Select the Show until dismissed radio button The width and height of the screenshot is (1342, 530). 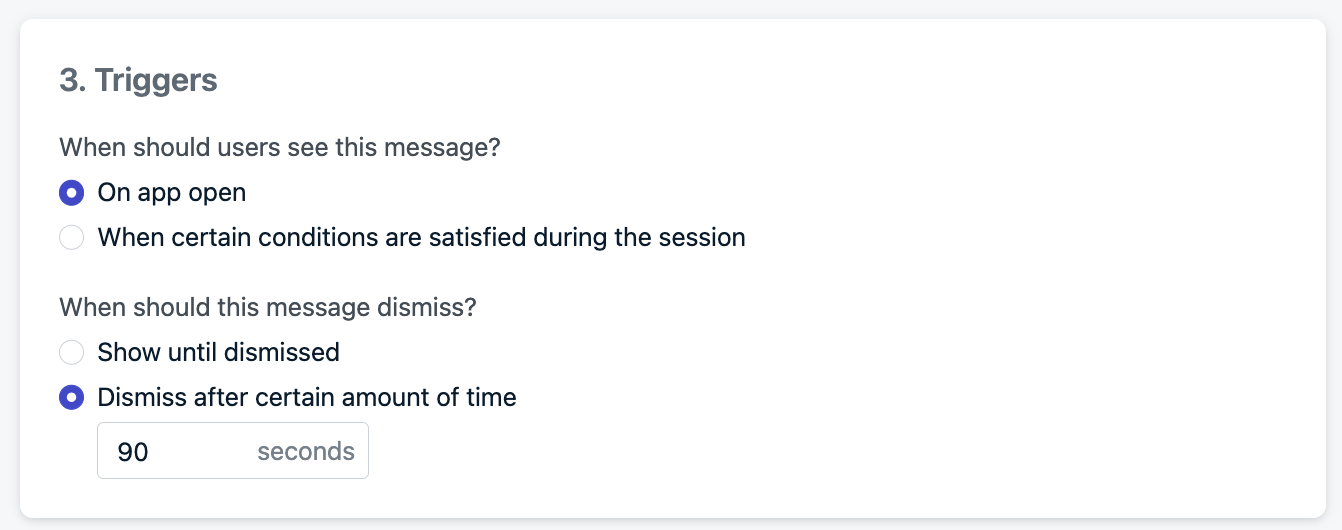[x=71, y=352]
